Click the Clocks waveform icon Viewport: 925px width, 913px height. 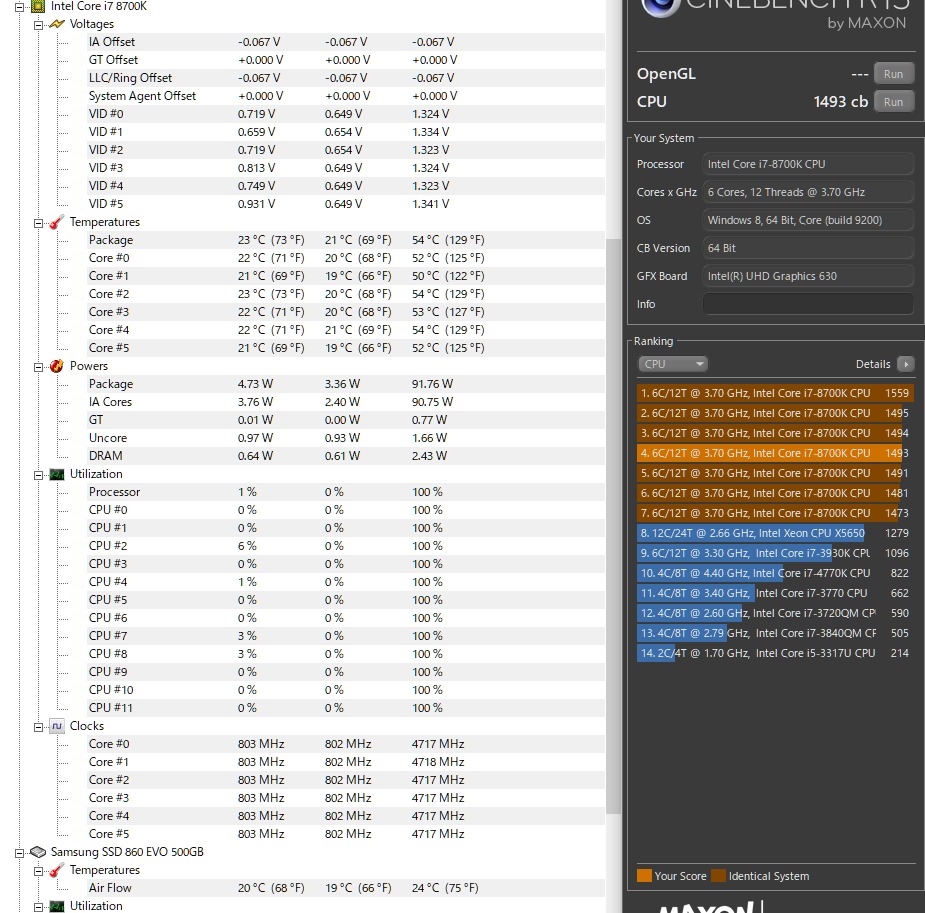[x=57, y=726]
